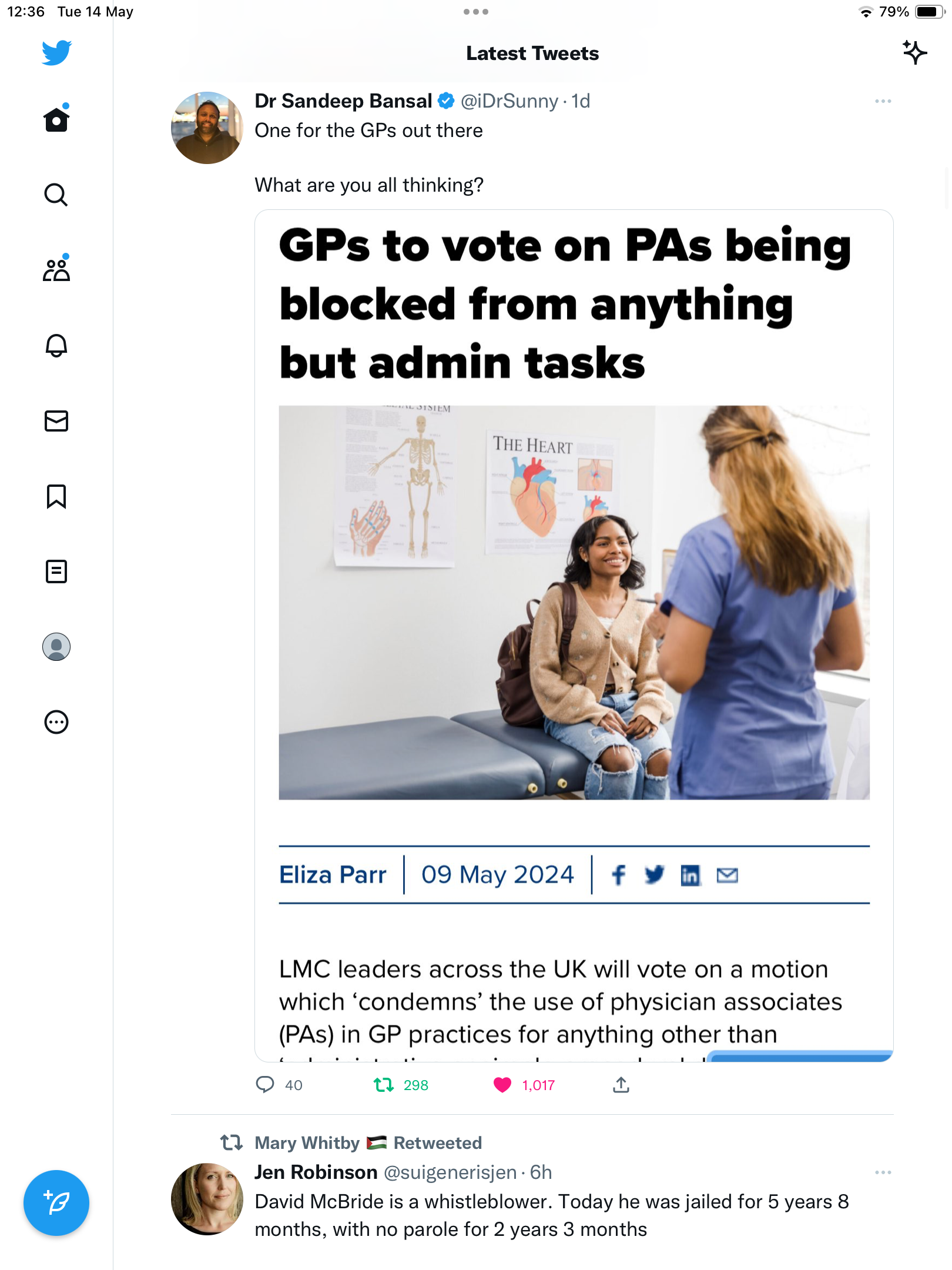Viewport: 952px width, 1270px height.
Task: Open the Messages envelope icon
Action: [x=56, y=421]
